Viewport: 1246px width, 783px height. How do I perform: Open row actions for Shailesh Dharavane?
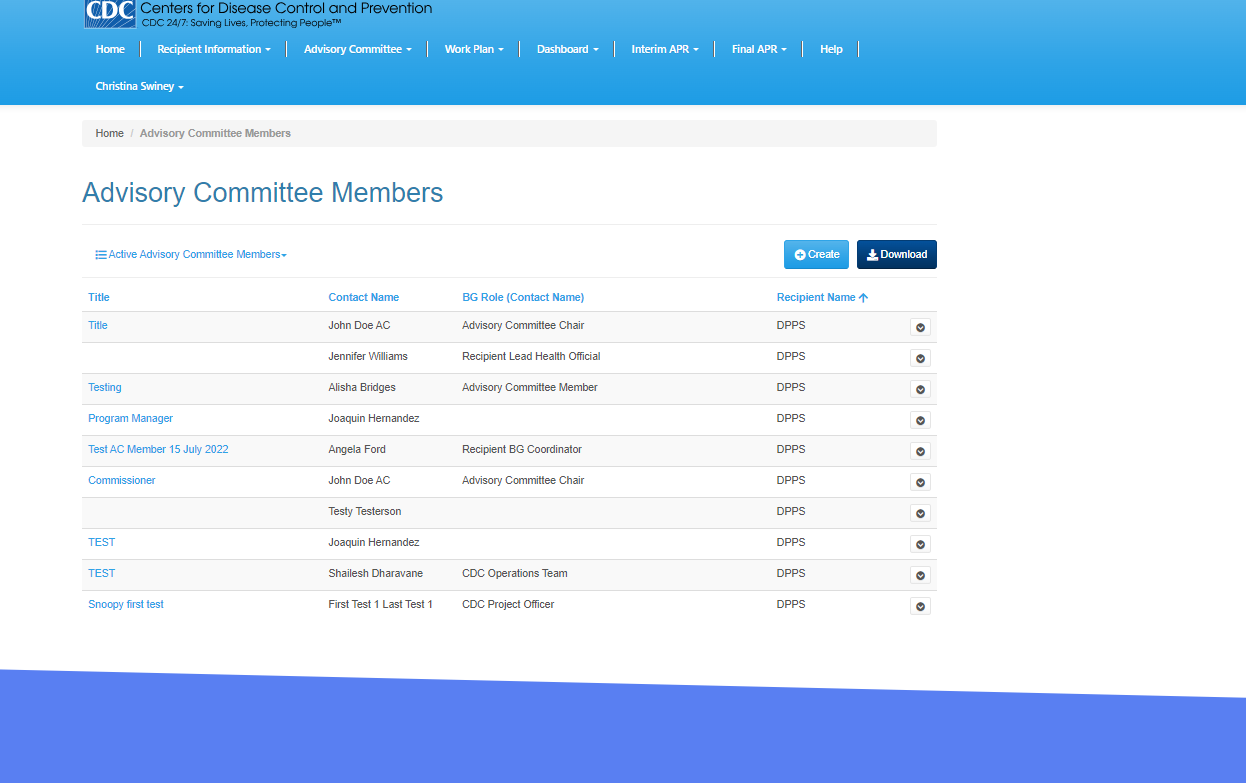click(x=920, y=575)
